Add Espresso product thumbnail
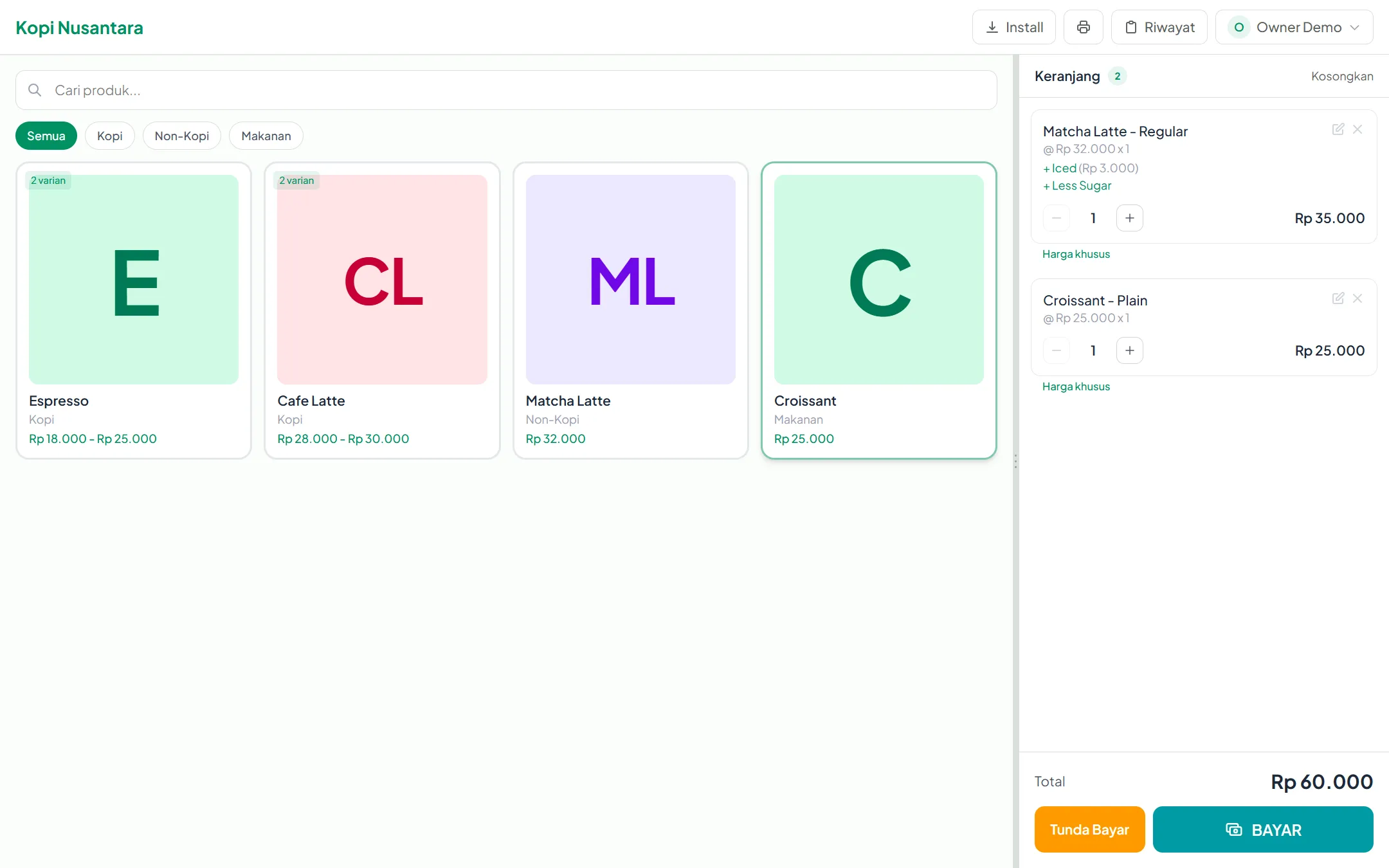This screenshot has height=868, width=1389. tap(134, 280)
